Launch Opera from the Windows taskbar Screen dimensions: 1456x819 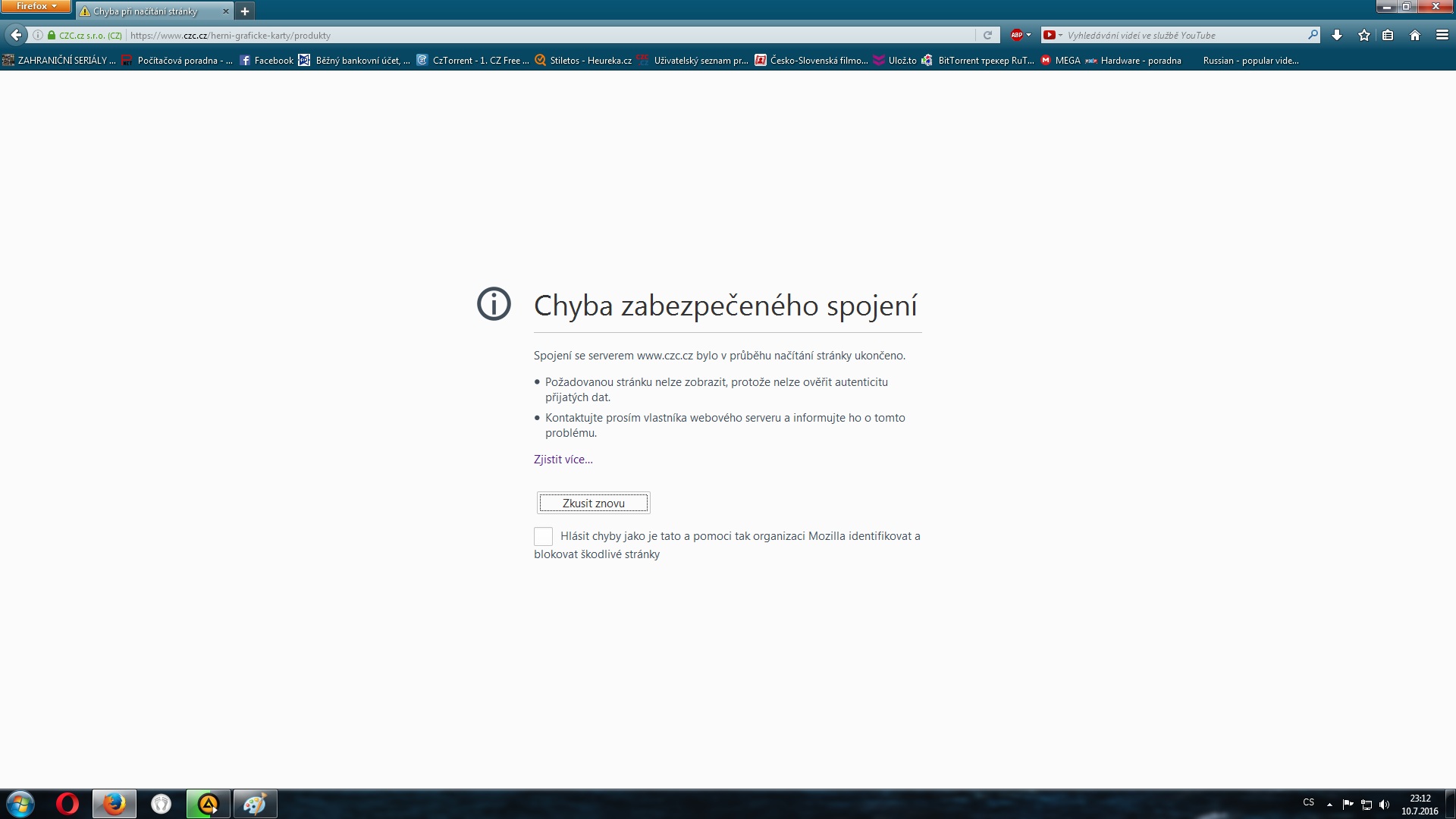coord(67,803)
